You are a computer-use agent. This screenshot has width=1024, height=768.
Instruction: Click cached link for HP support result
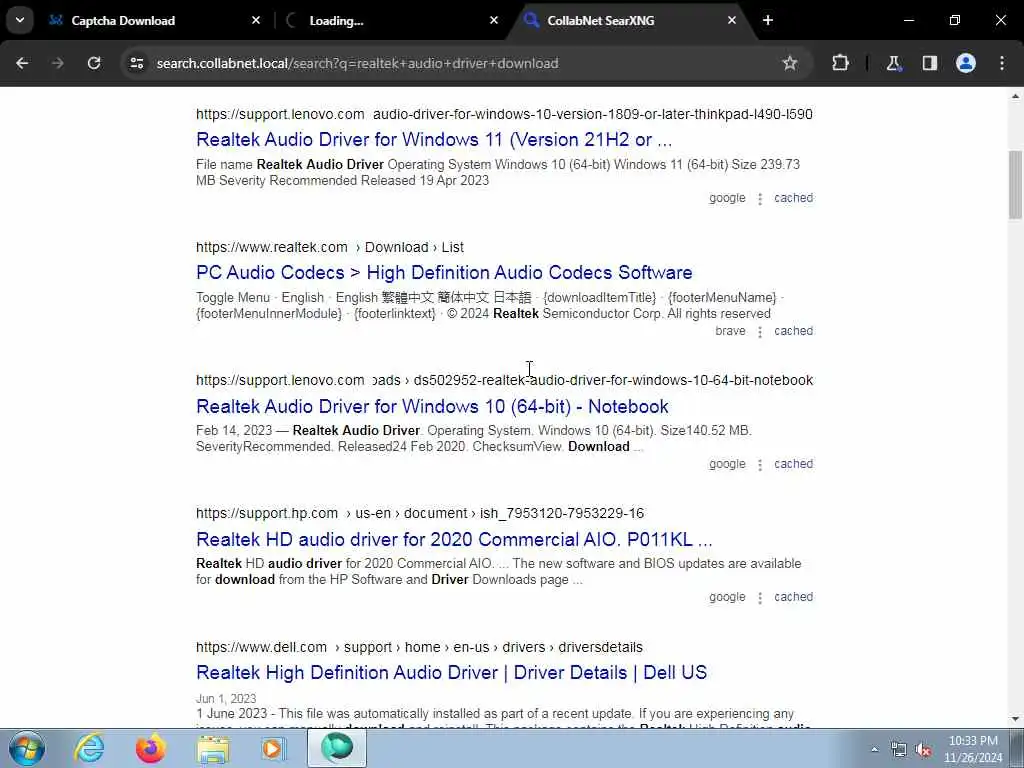click(x=793, y=597)
